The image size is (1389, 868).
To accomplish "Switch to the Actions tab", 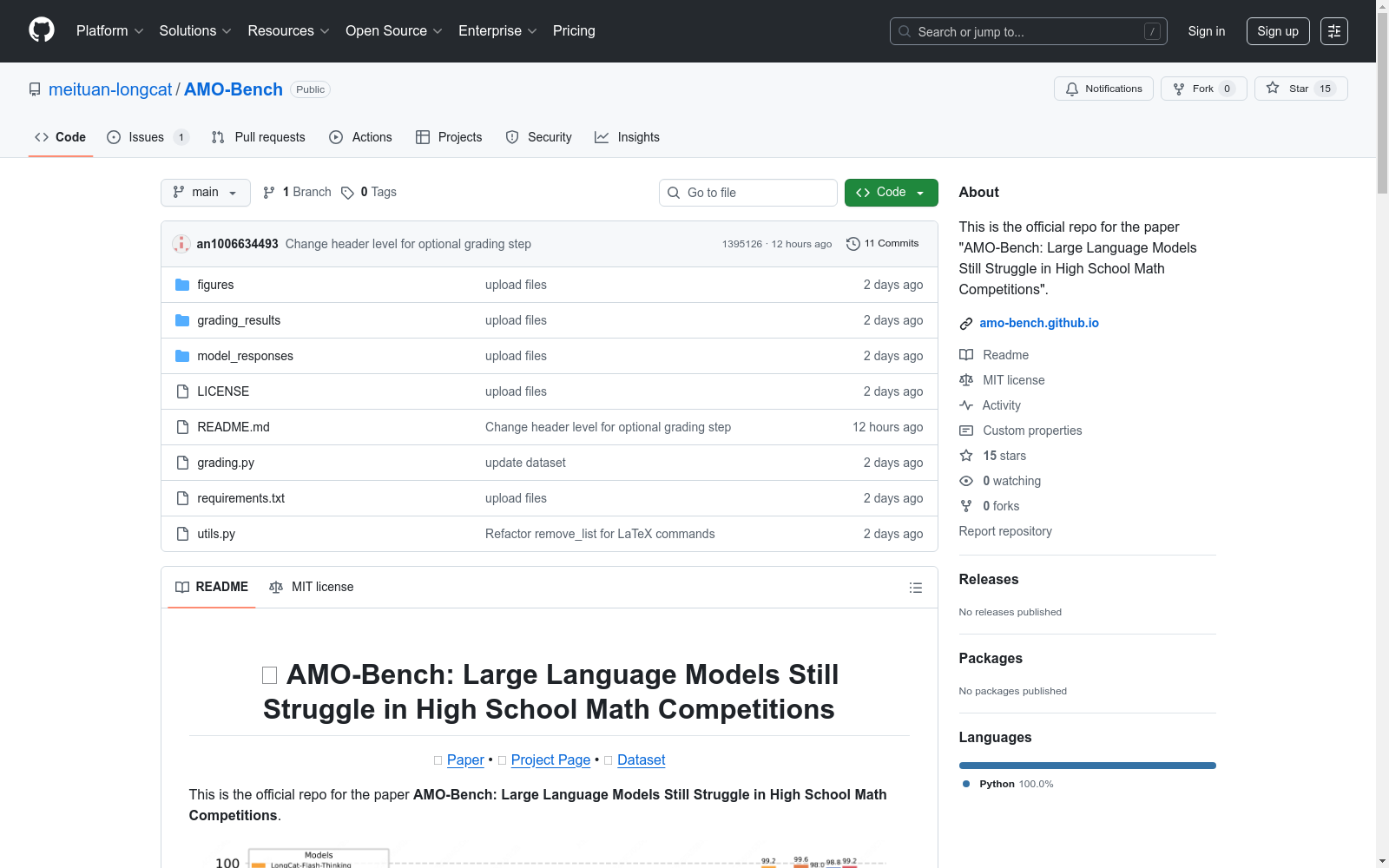I will [361, 137].
